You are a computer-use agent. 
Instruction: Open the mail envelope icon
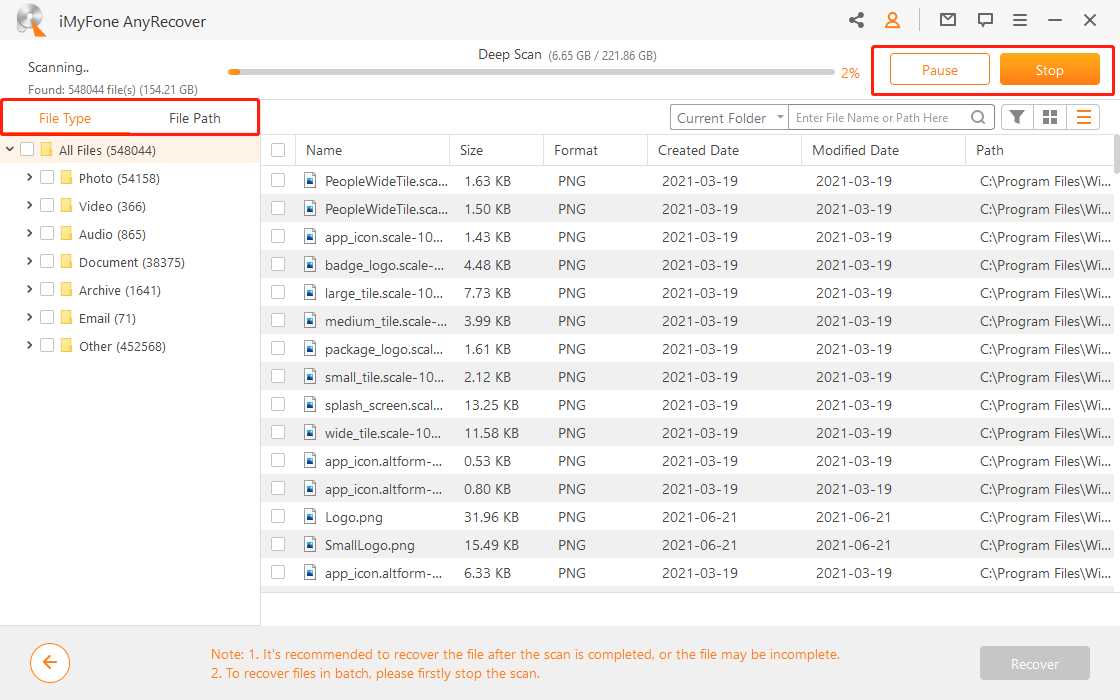[948, 20]
